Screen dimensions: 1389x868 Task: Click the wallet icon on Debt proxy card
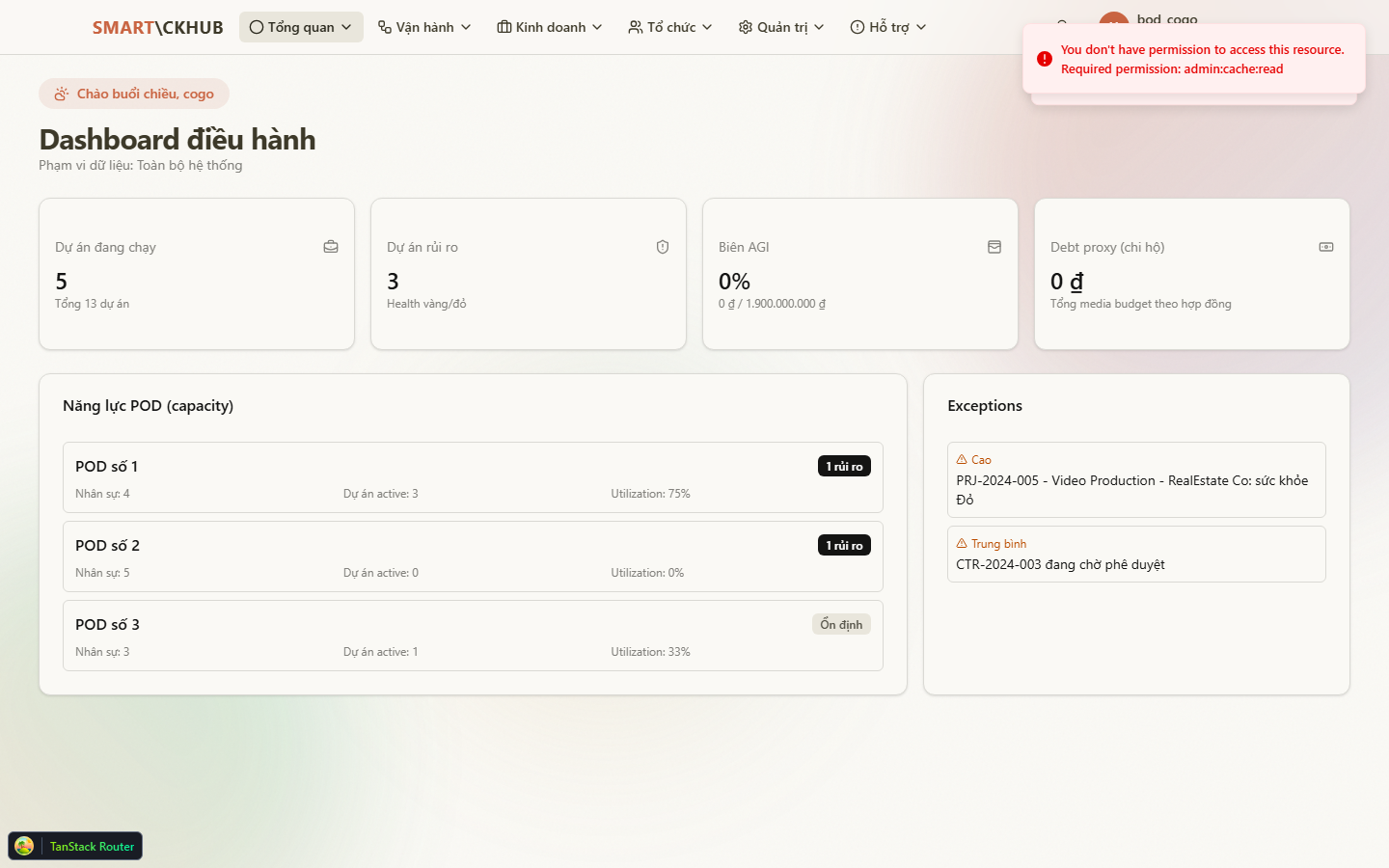[x=1325, y=247]
